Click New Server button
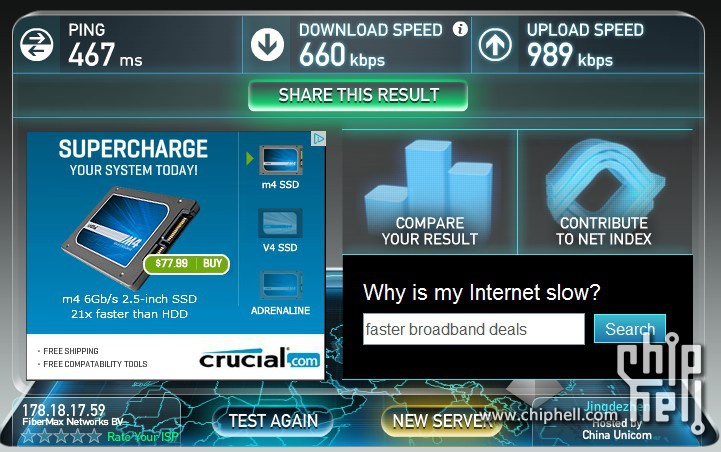This screenshot has height=452, width=721. (441, 421)
